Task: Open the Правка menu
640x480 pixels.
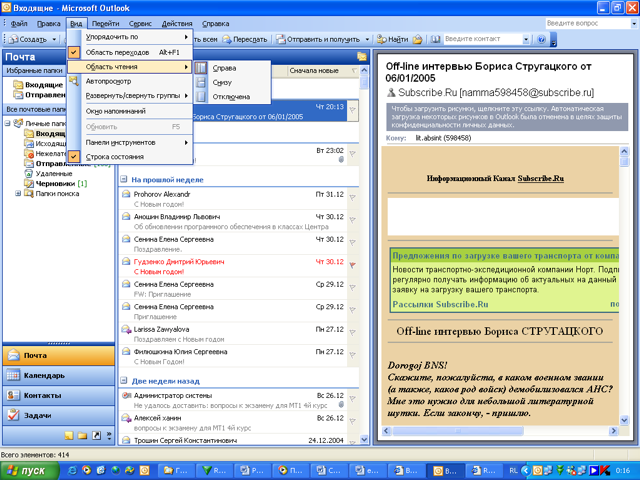Action: pos(49,24)
